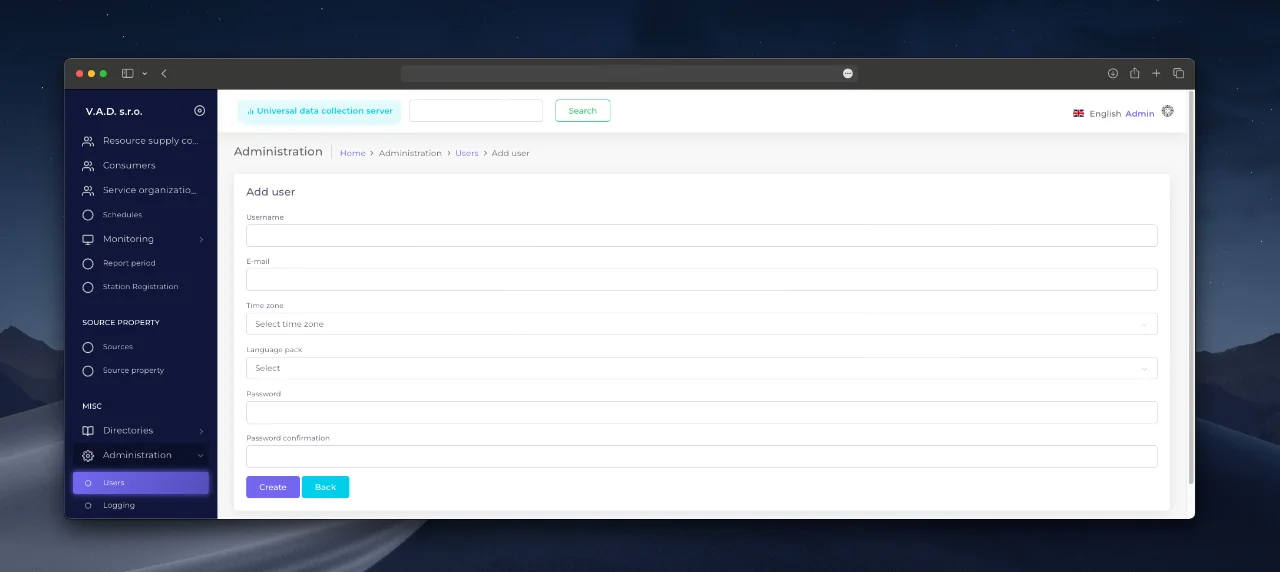1280x572 pixels.
Task: Show browser downloads
Action: (x=1112, y=73)
